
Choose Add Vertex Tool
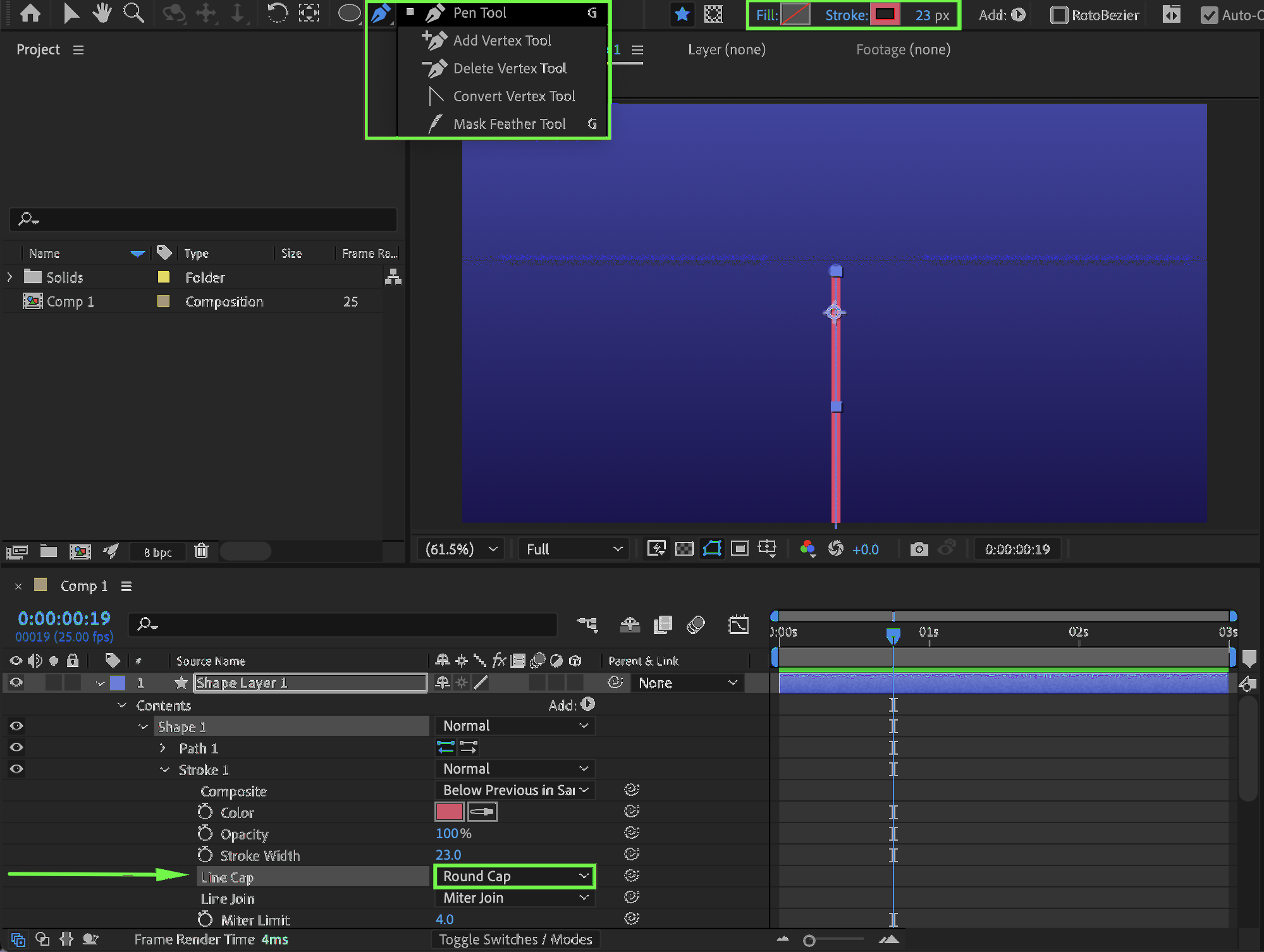click(502, 40)
